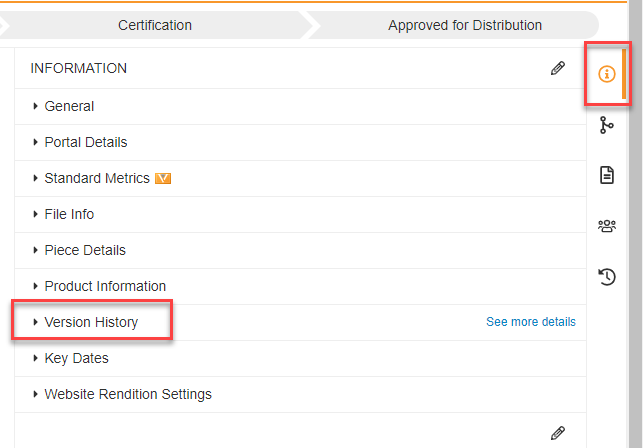
Task: Expand the Portal Details section
Action: [85, 142]
